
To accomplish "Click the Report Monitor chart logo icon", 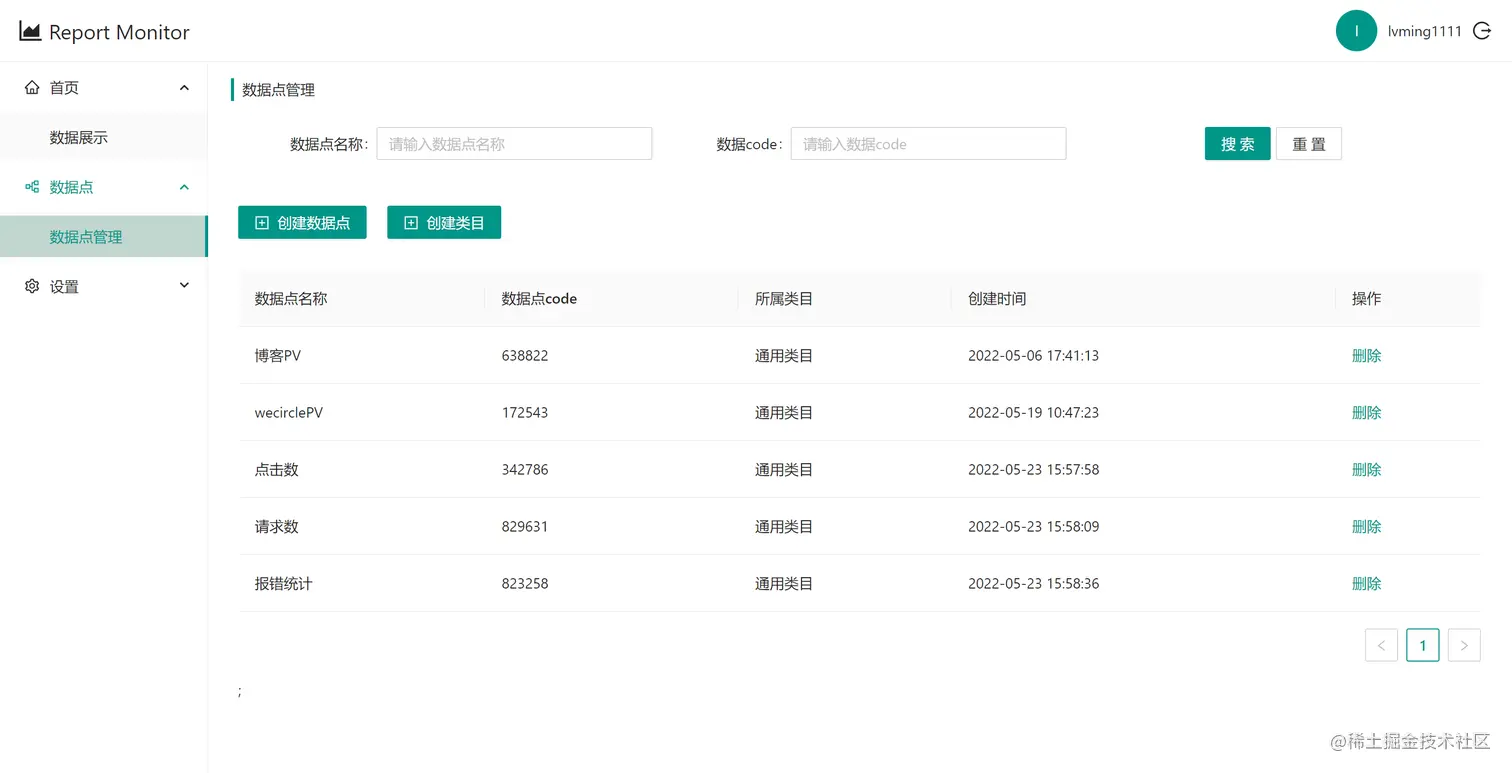I will pos(30,30).
